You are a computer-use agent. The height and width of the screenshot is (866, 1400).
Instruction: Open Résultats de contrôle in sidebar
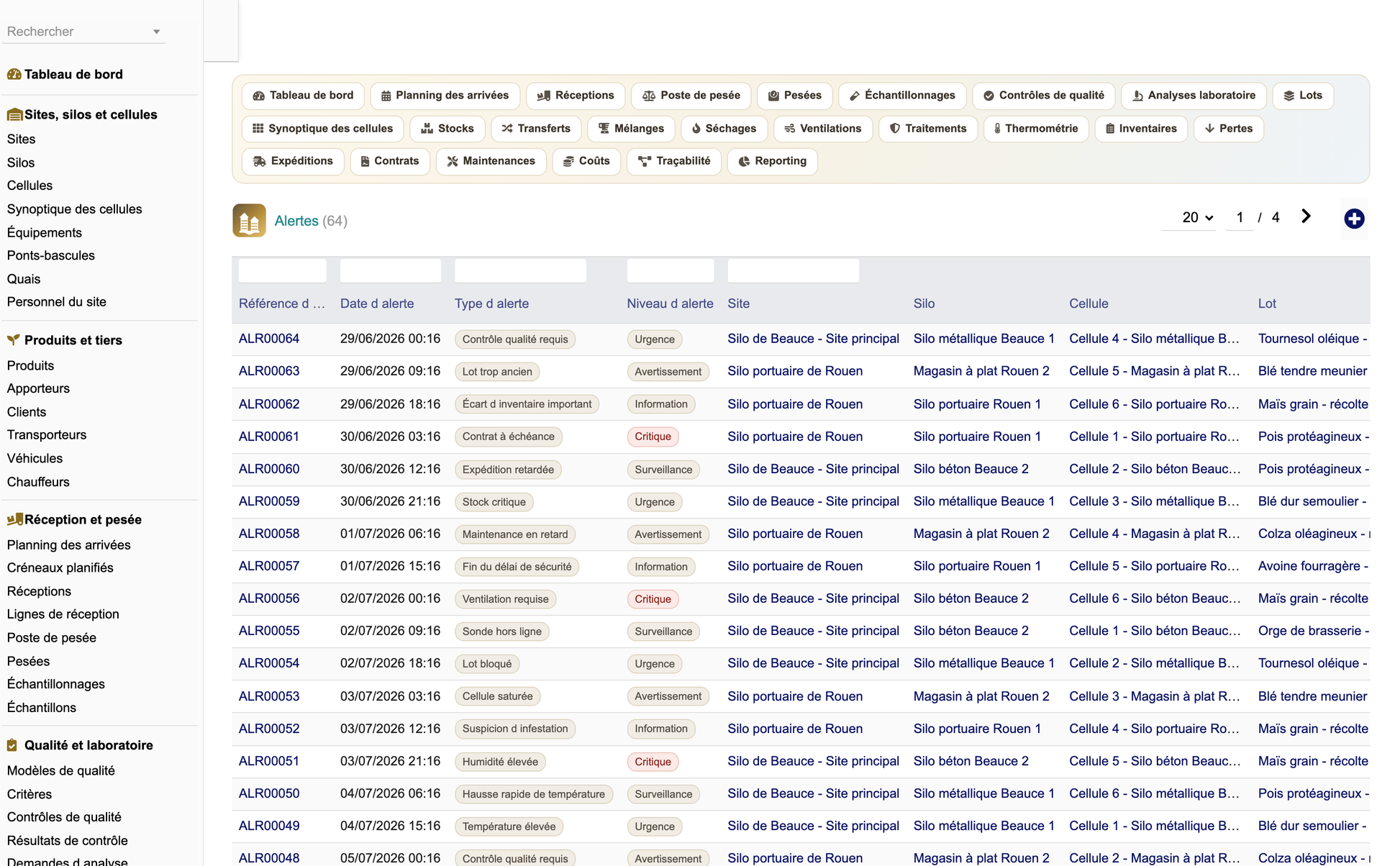[68, 840]
